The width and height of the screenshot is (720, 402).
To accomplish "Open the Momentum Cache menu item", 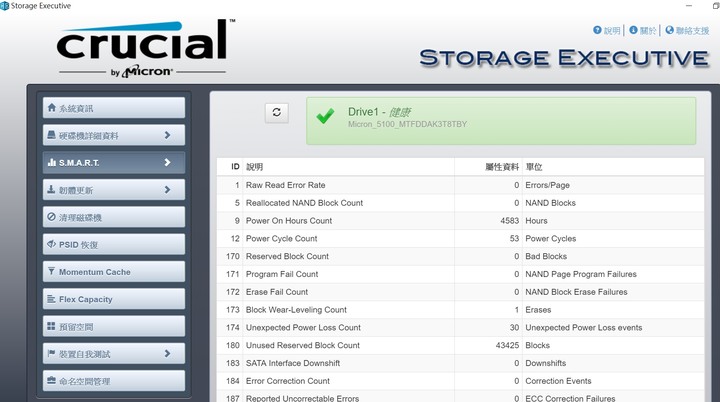I will [x=114, y=272].
